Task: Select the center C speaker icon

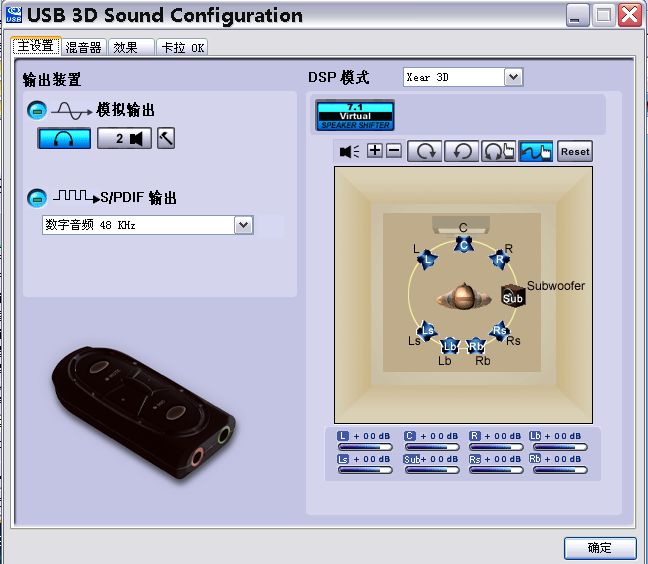Action: click(462, 245)
